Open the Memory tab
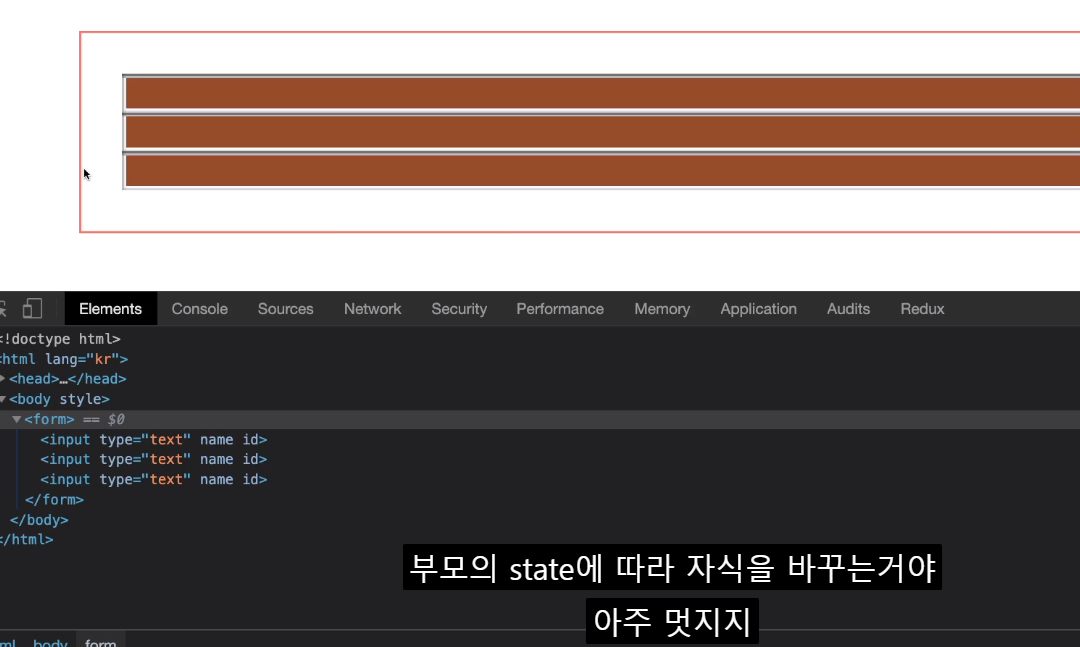 click(662, 309)
